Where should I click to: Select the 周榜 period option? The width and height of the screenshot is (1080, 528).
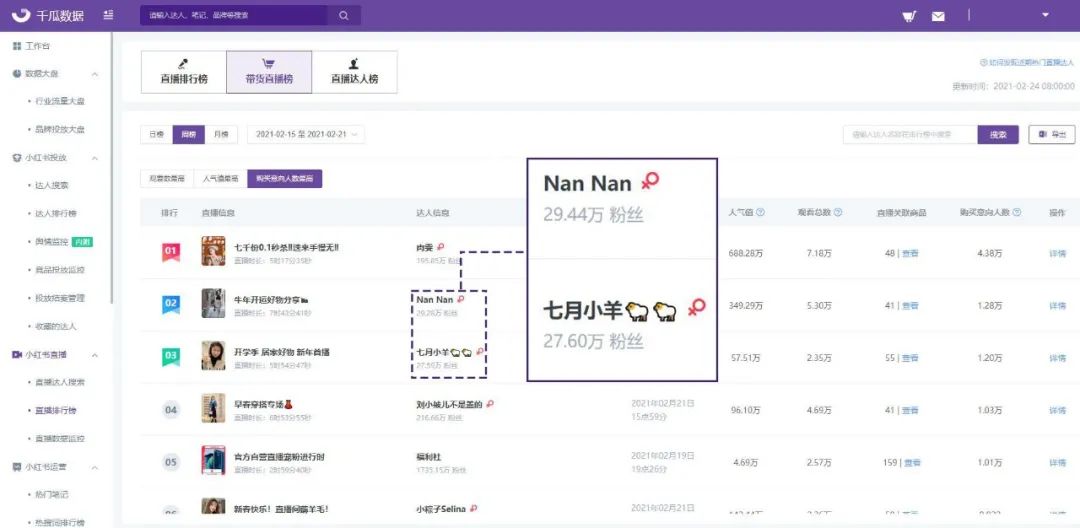tap(188, 135)
